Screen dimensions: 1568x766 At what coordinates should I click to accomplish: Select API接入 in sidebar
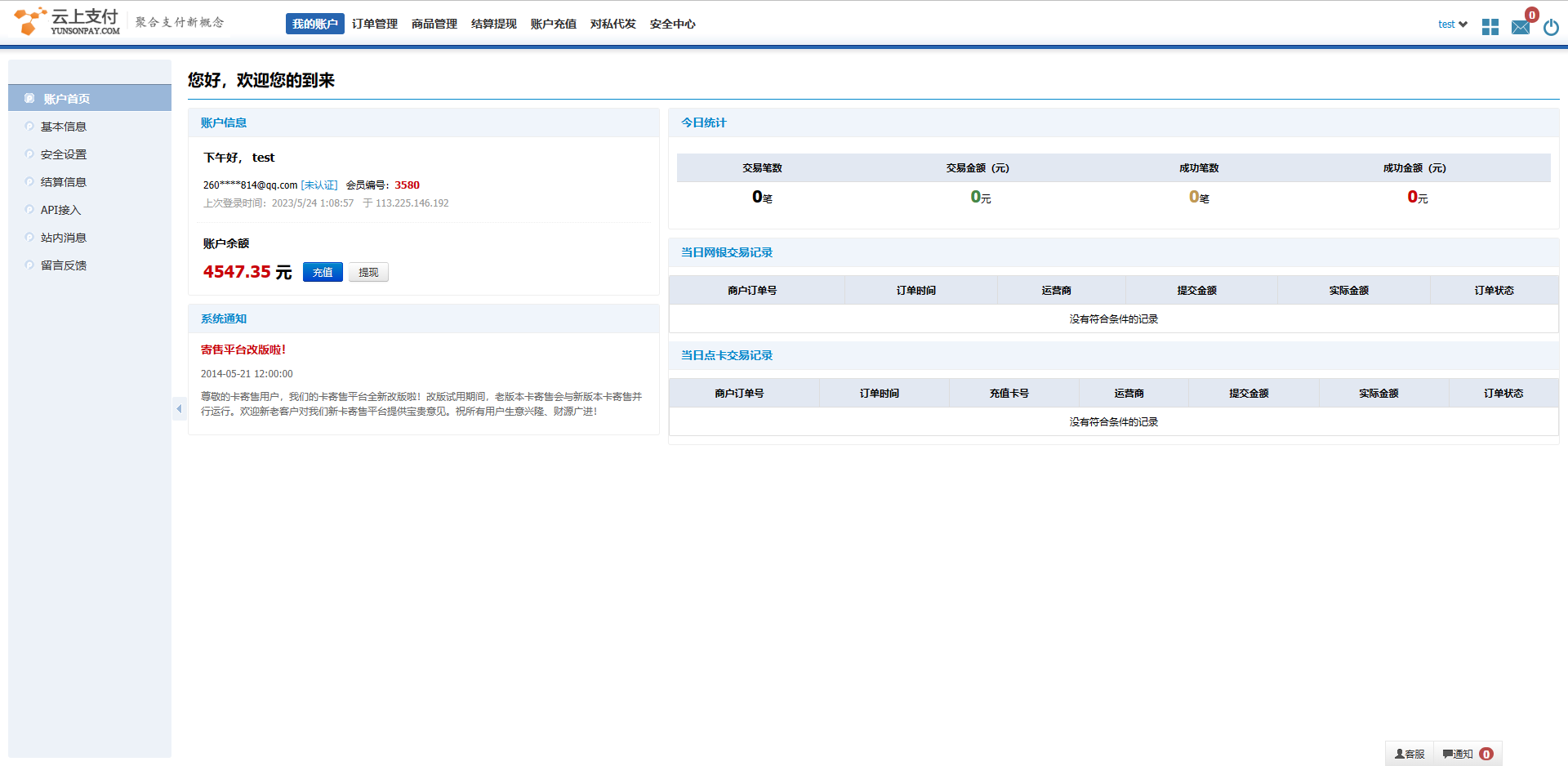point(60,210)
